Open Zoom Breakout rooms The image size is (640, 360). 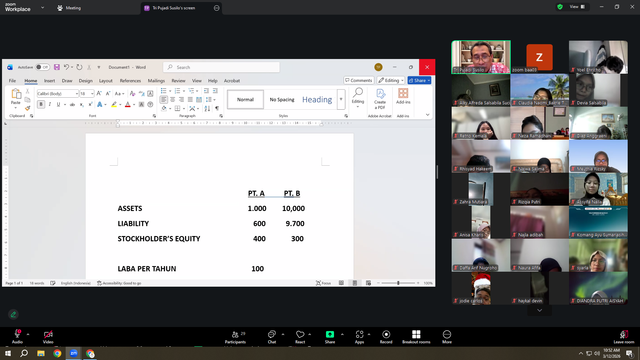coord(416,337)
